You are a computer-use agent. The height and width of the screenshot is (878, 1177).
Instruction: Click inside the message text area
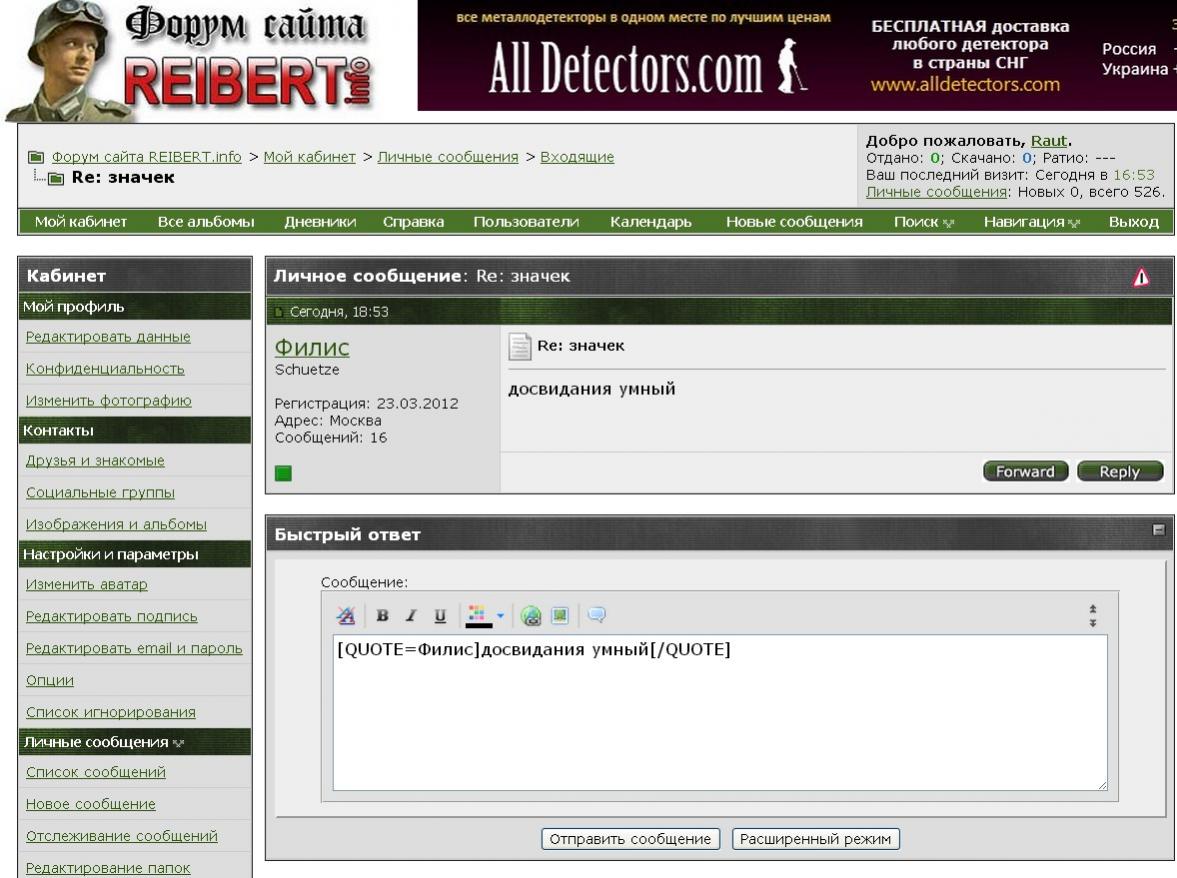click(720, 713)
